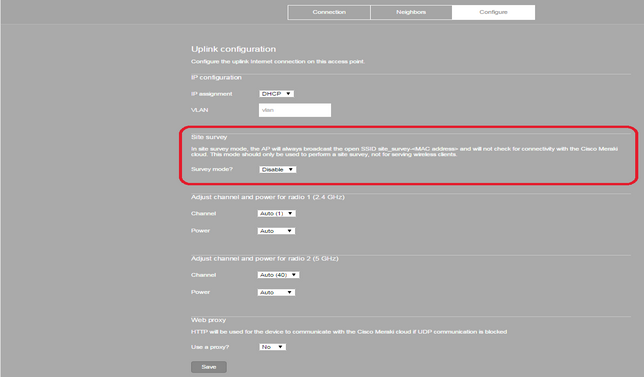Viewport: 644px width, 377px height.
Task: Open the 2.4 GHz Channel Auto (1) dropdown
Action: point(276,214)
